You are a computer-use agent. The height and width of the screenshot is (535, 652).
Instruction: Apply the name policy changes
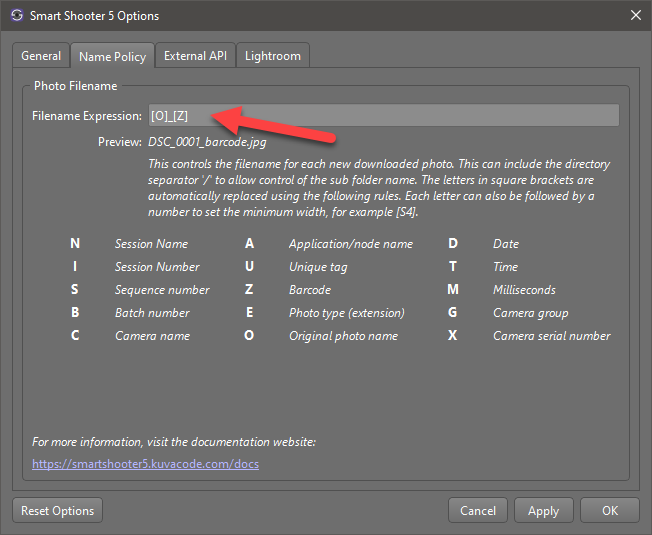click(x=543, y=510)
